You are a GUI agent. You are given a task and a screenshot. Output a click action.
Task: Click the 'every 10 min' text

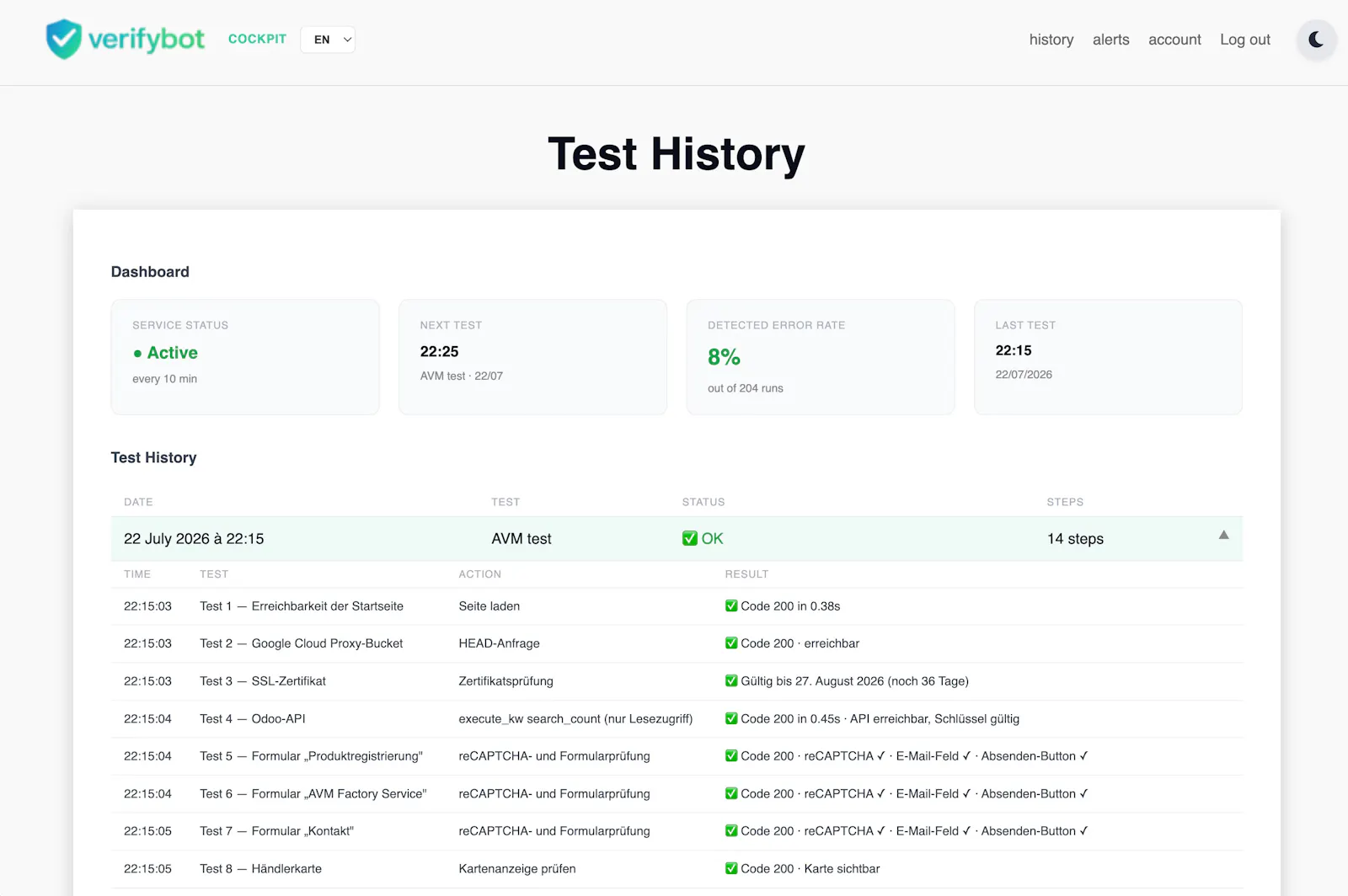(164, 379)
